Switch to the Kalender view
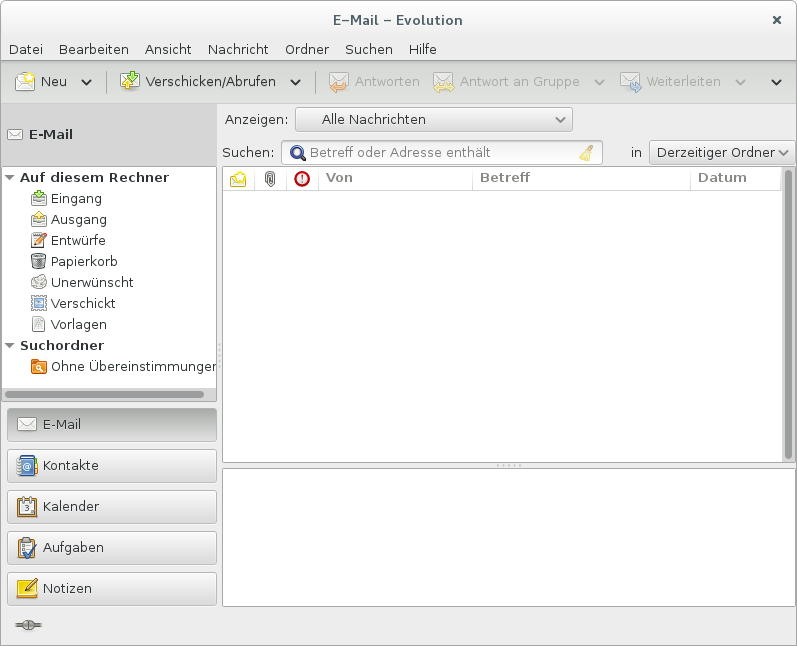This screenshot has height=646, width=797. tap(111, 507)
